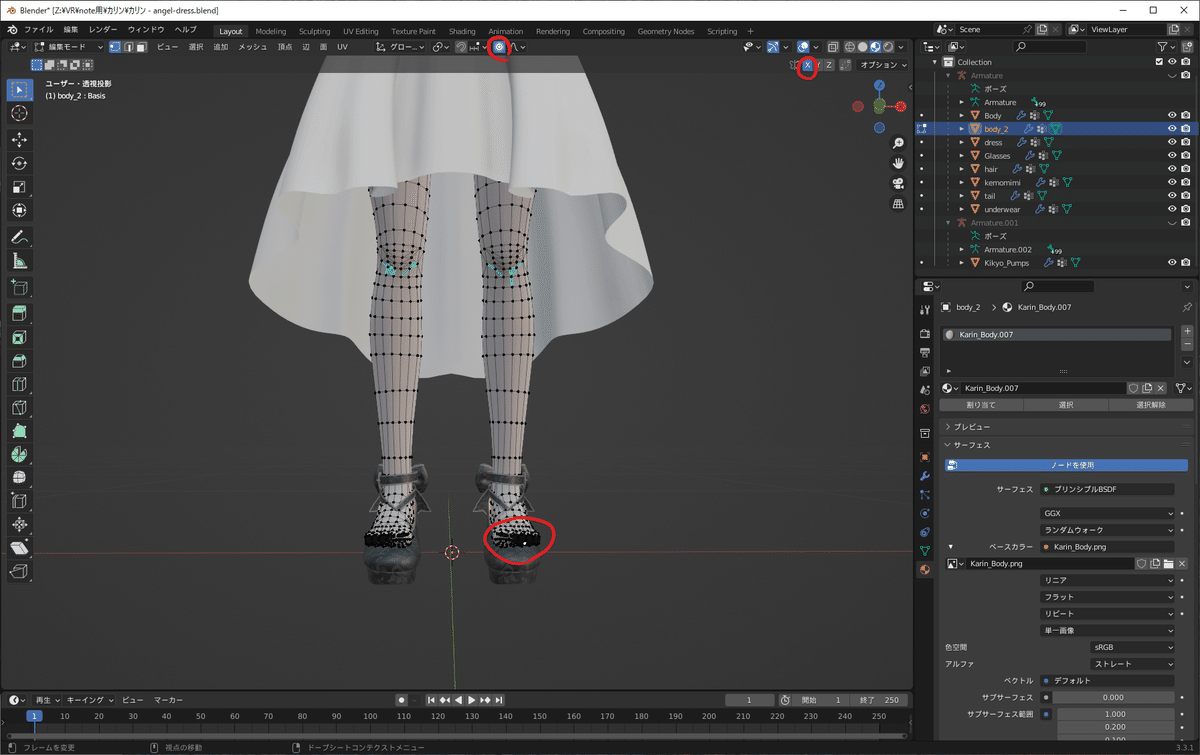1200x755 pixels.
Task: Toggle Z axis mesh mirror
Action: (829, 65)
